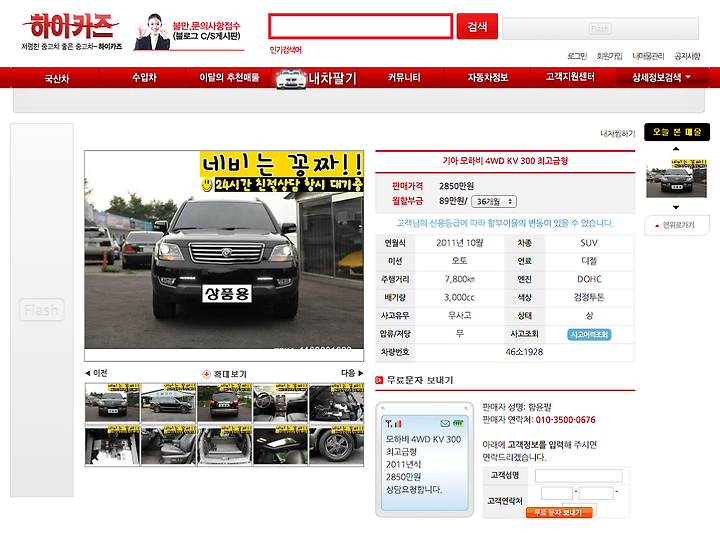
Task: Click the phone preview message box
Action: tap(425, 463)
